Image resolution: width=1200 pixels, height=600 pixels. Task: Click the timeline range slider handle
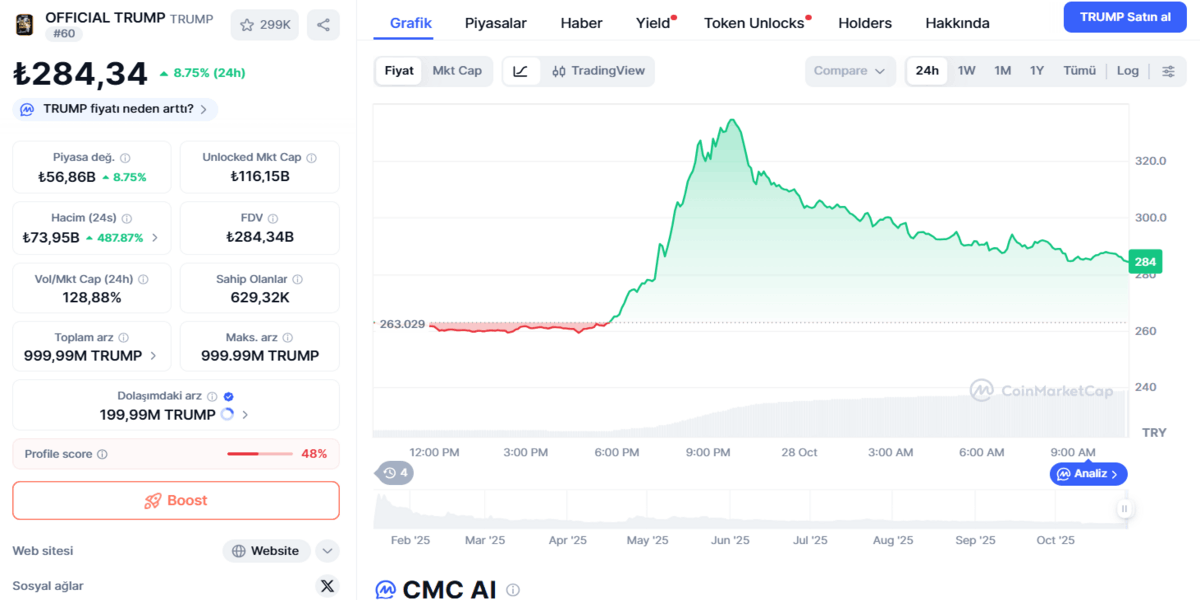pyautogui.click(x=1124, y=509)
